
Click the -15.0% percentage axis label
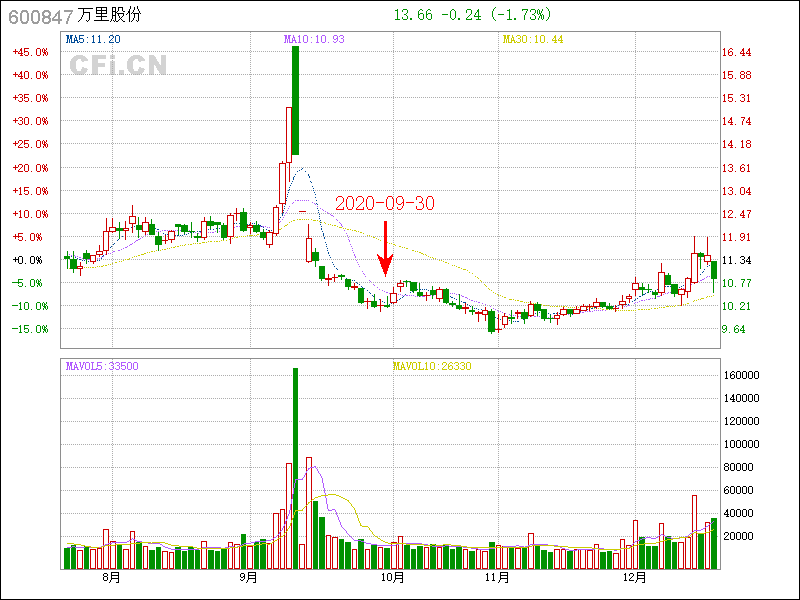click(x=29, y=329)
